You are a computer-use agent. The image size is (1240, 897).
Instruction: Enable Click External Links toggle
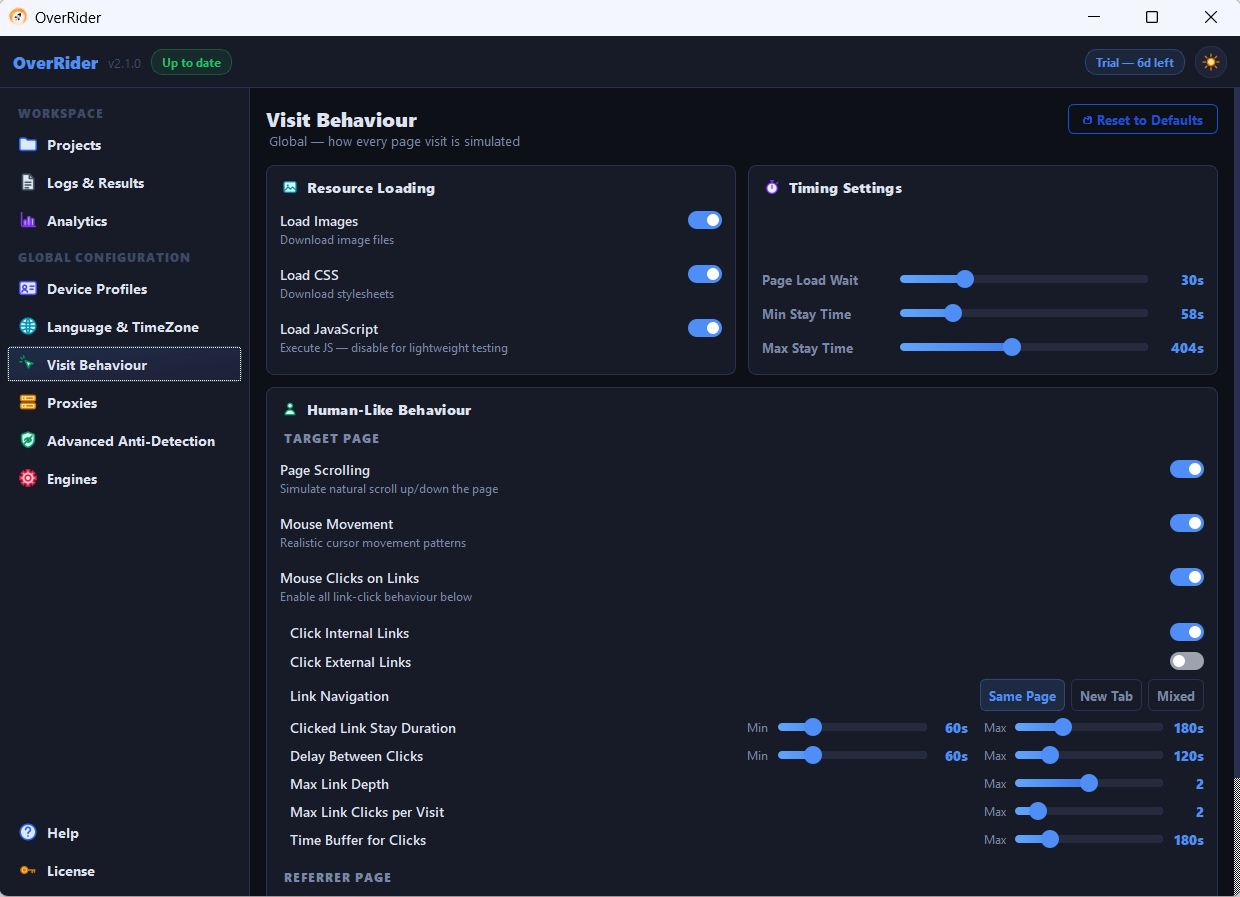click(1187, 661)
